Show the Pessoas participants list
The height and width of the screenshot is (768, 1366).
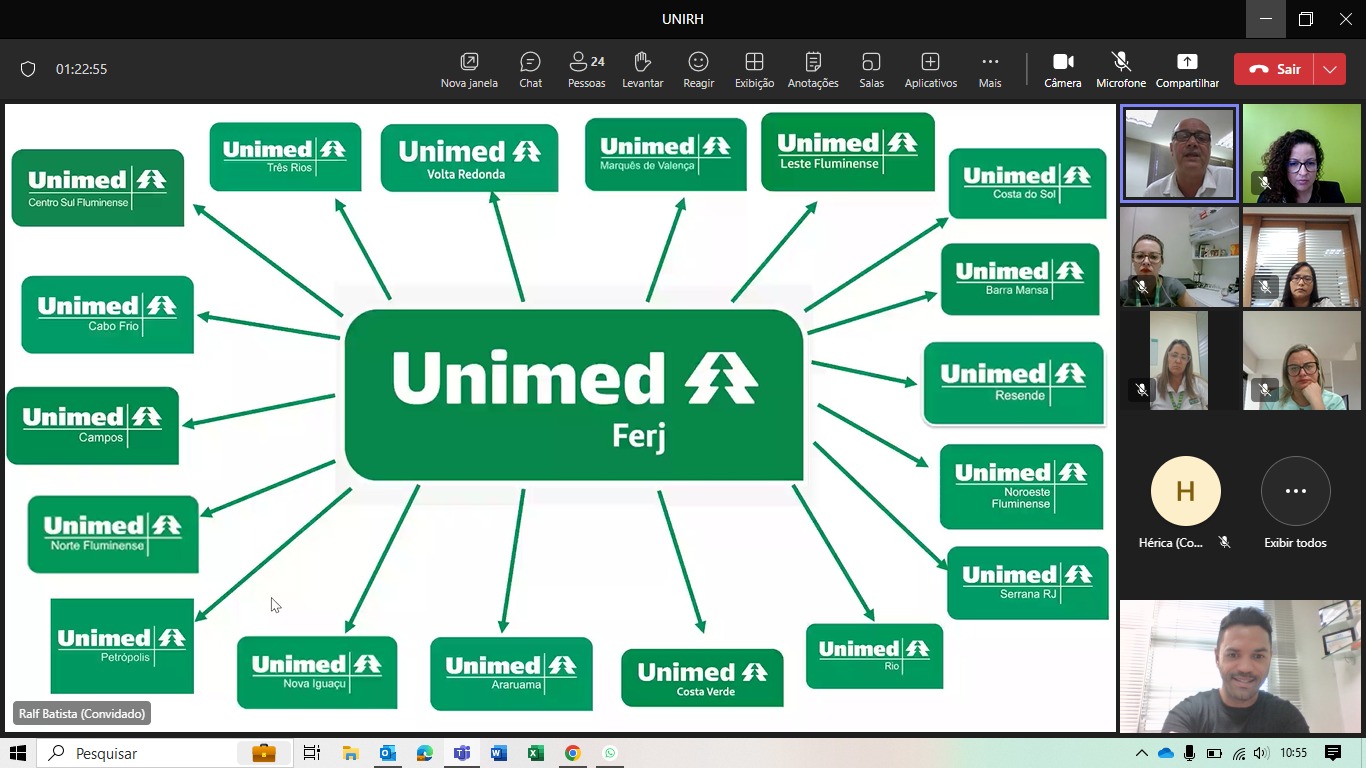click(586, 70)
